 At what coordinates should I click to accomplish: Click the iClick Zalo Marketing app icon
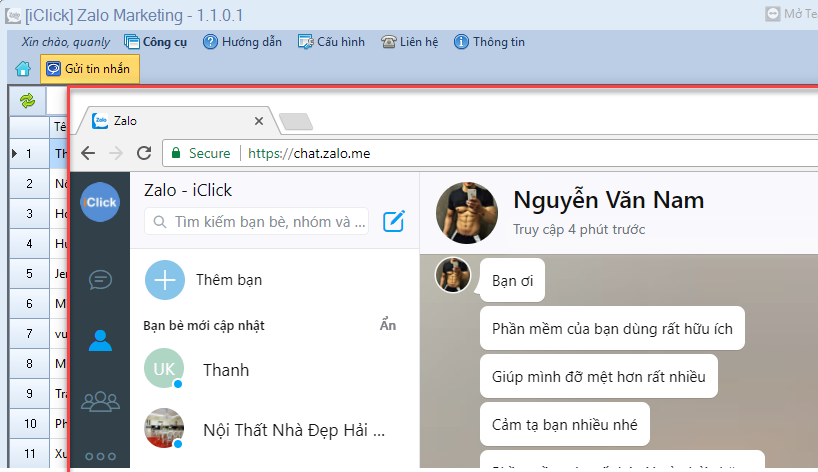pos(13,16)
